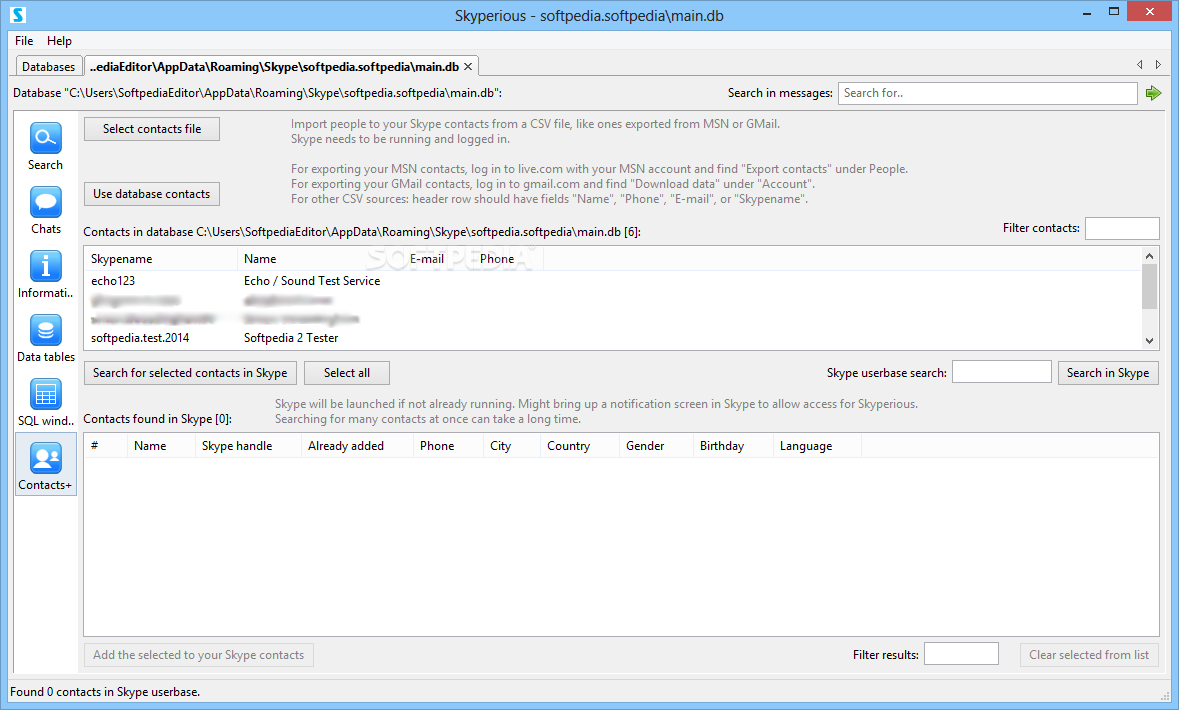
Task: Click Use database contacts button
Action: [x=152, y=194]
